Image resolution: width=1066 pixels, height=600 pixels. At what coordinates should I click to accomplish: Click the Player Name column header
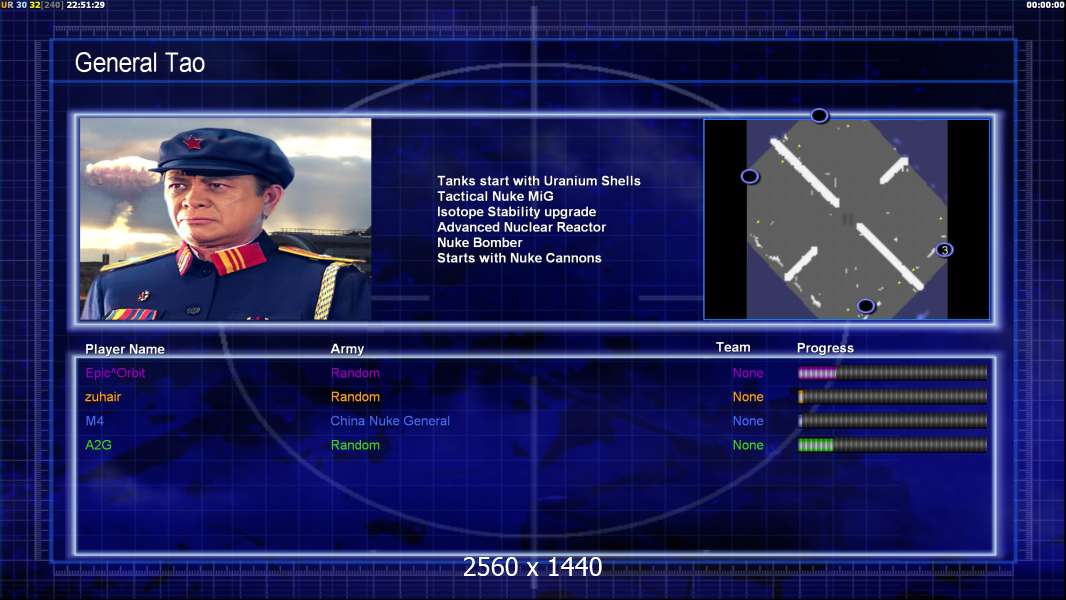click(124, 349)
